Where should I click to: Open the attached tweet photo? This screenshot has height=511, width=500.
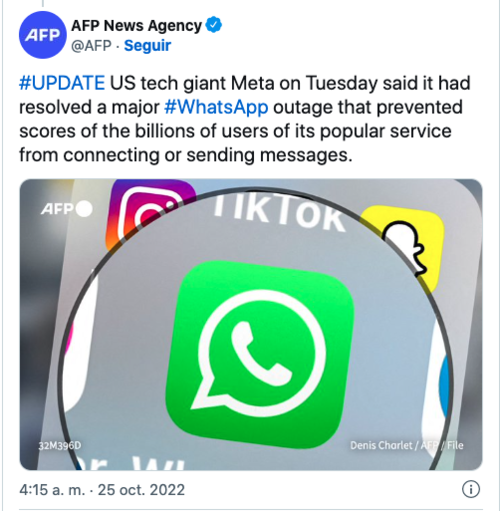coord(251,324)
